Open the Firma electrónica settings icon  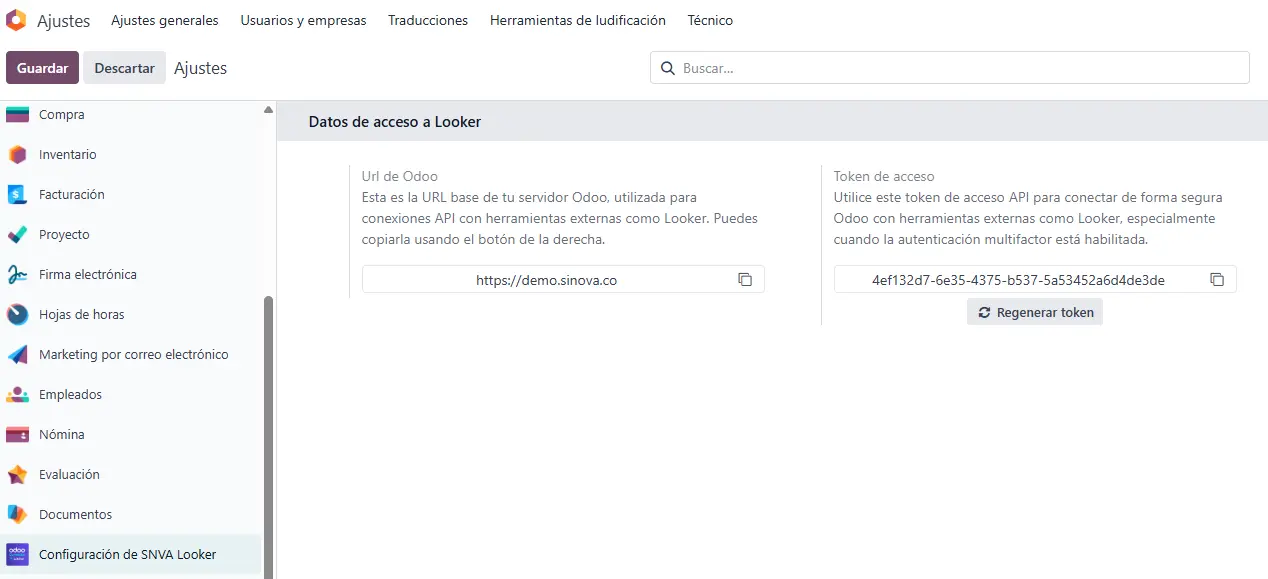pyautogui.click(x=17, y=275)
